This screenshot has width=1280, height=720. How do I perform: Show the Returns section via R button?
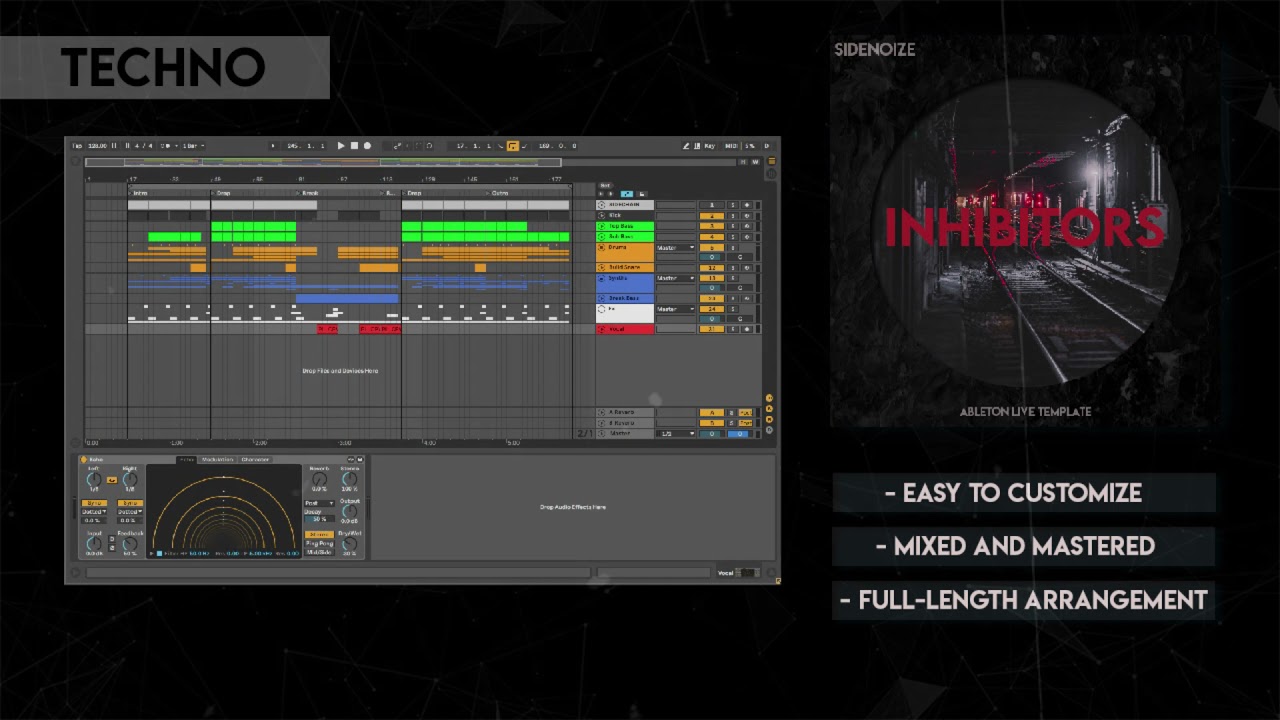click(769, 409)
